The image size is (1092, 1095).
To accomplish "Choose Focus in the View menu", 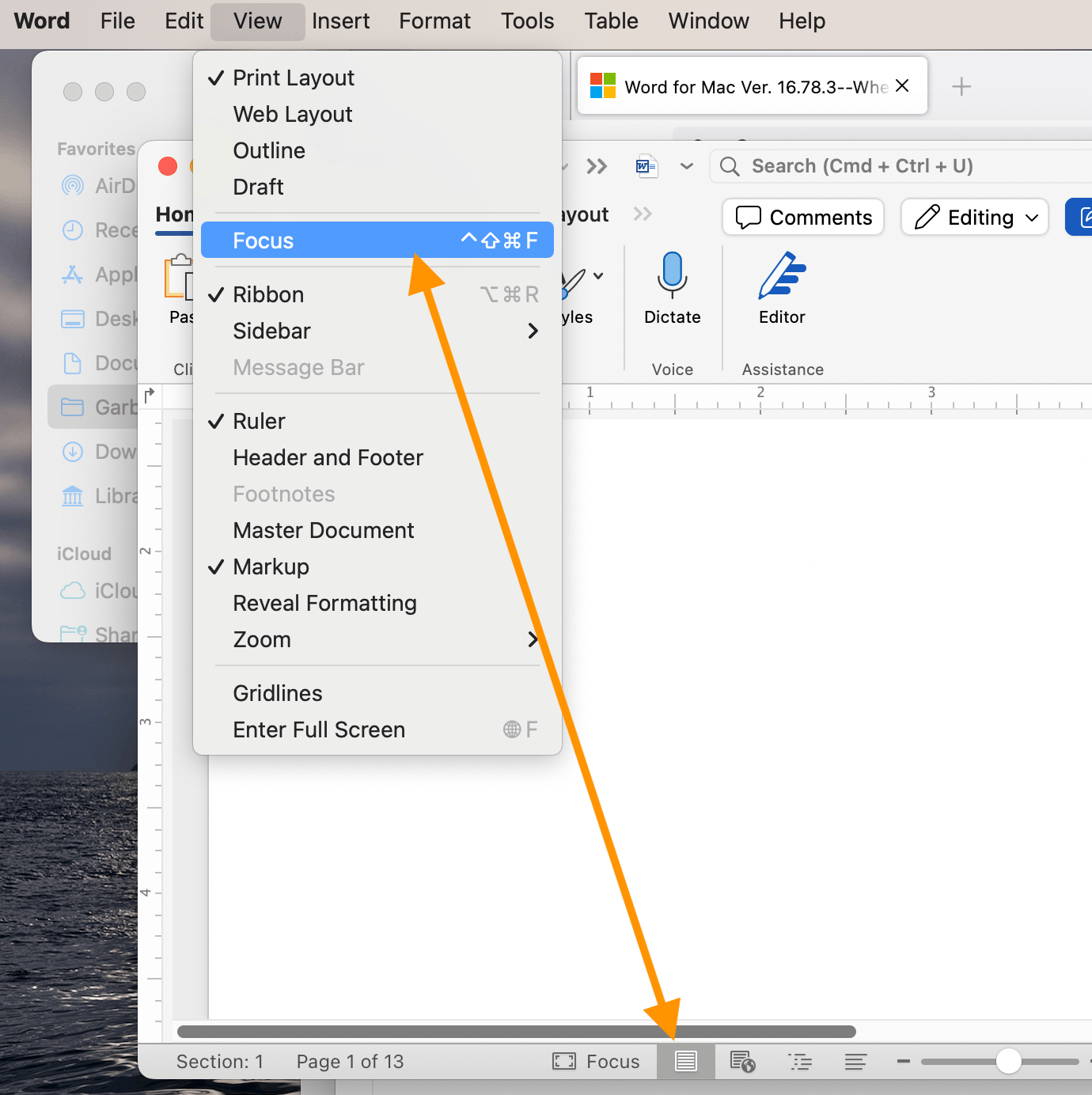I will pos(377,241).
